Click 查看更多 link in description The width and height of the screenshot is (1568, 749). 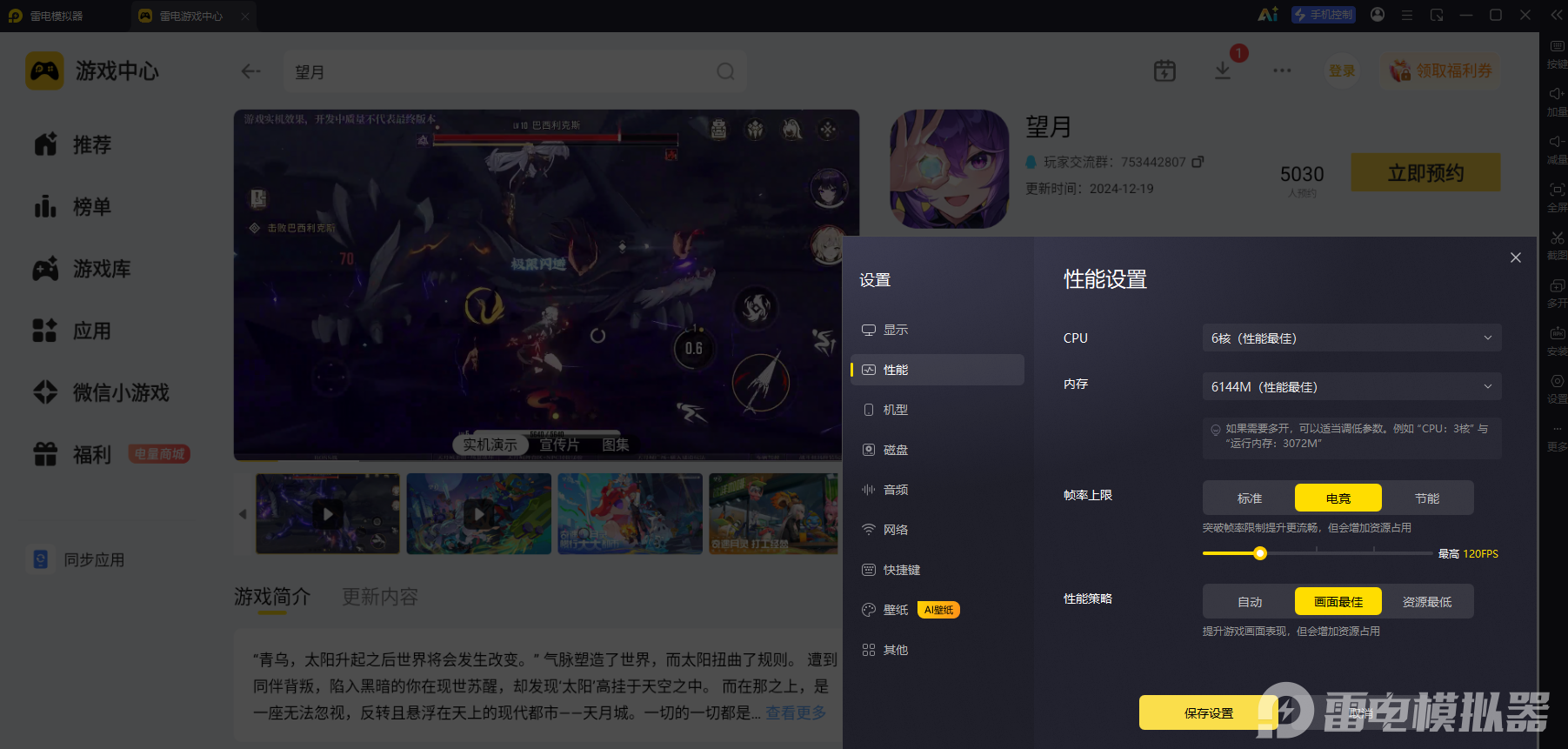point(796,712)
